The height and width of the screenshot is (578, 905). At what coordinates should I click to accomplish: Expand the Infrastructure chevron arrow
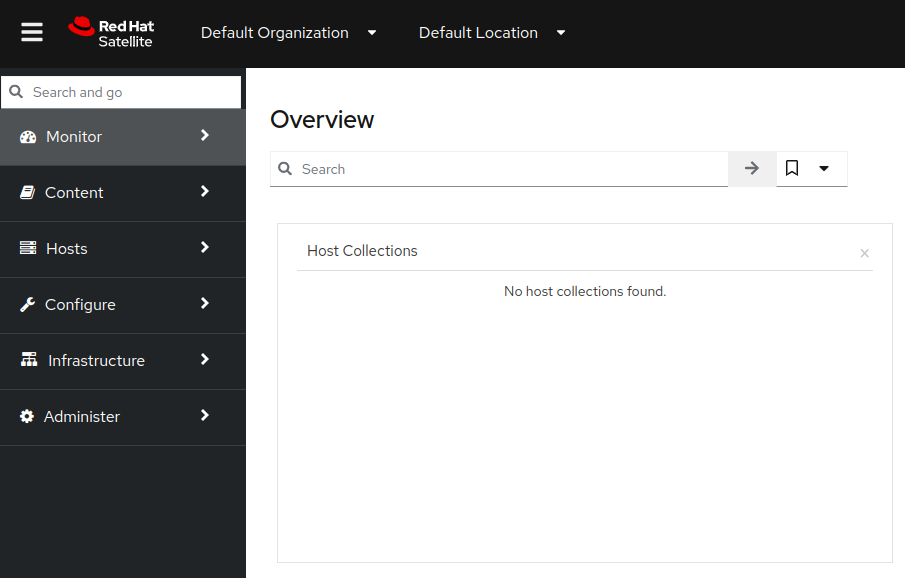204,359
